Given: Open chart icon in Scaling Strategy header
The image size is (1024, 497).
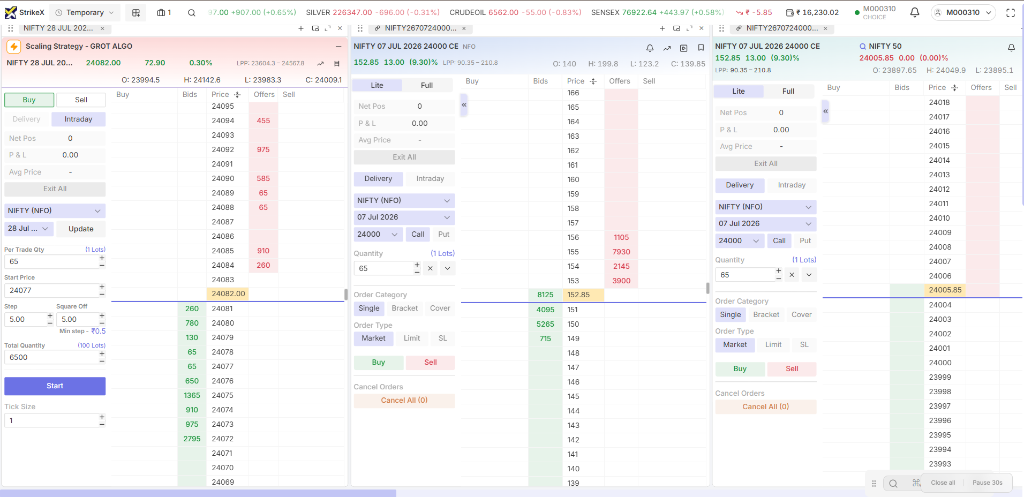Looking at the screenshot, I should point(321,63).
